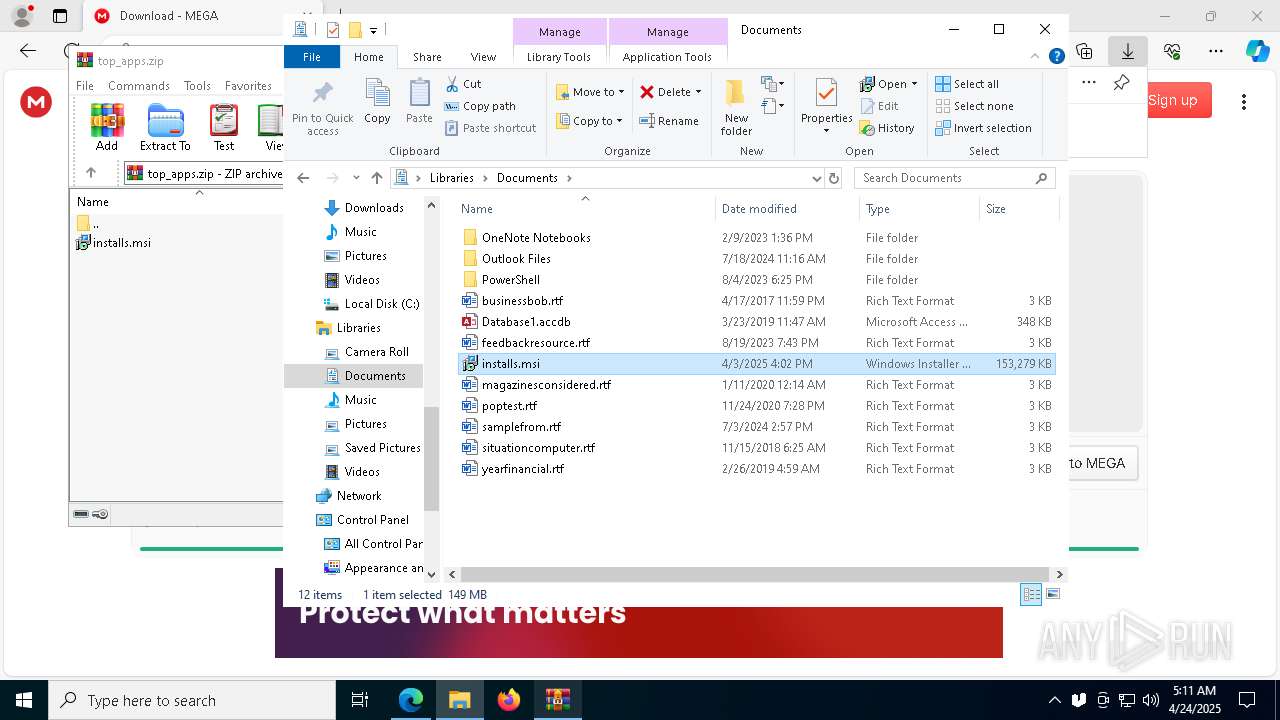The width and height of the screenshot is (1280, 720).
Task: Open Firefox from the taskbar
Action: coord(509,700)
